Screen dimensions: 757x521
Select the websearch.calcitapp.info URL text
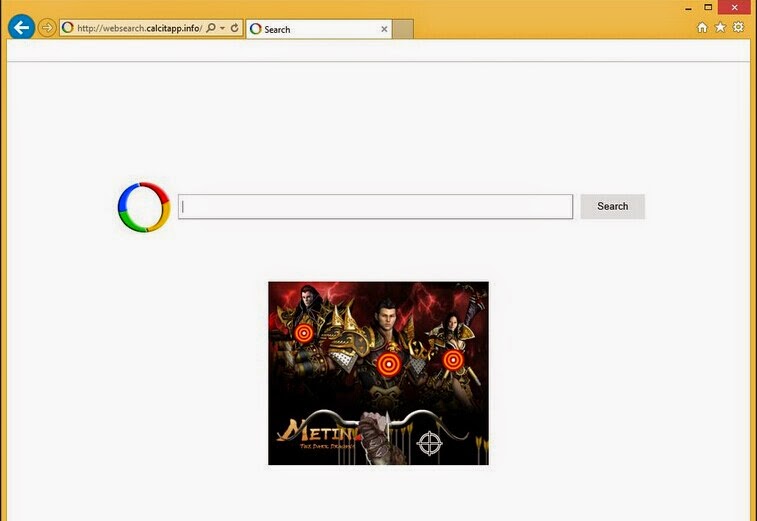click(x=140, y=28)
